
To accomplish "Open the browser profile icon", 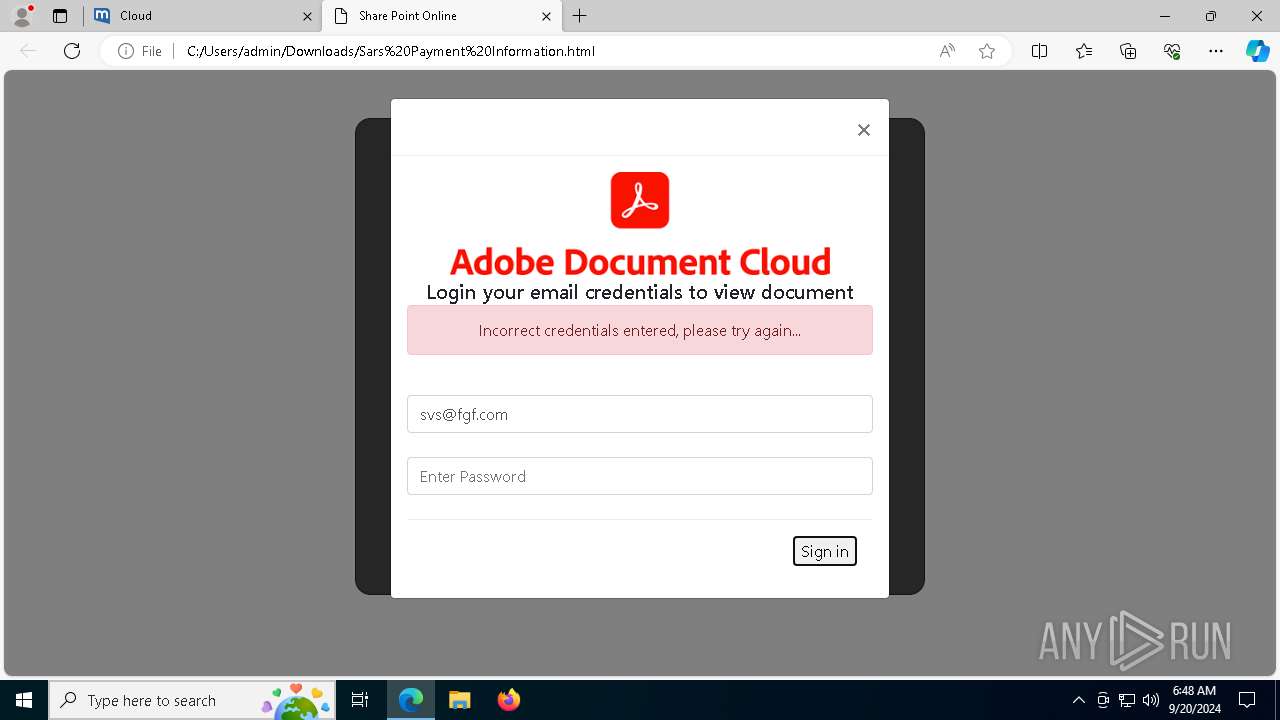I will pyautogui.click(x=22, y=16).
